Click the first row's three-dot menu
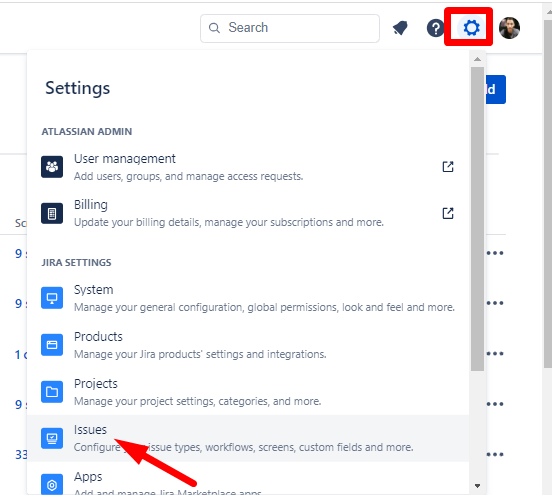 pos(495,253)
